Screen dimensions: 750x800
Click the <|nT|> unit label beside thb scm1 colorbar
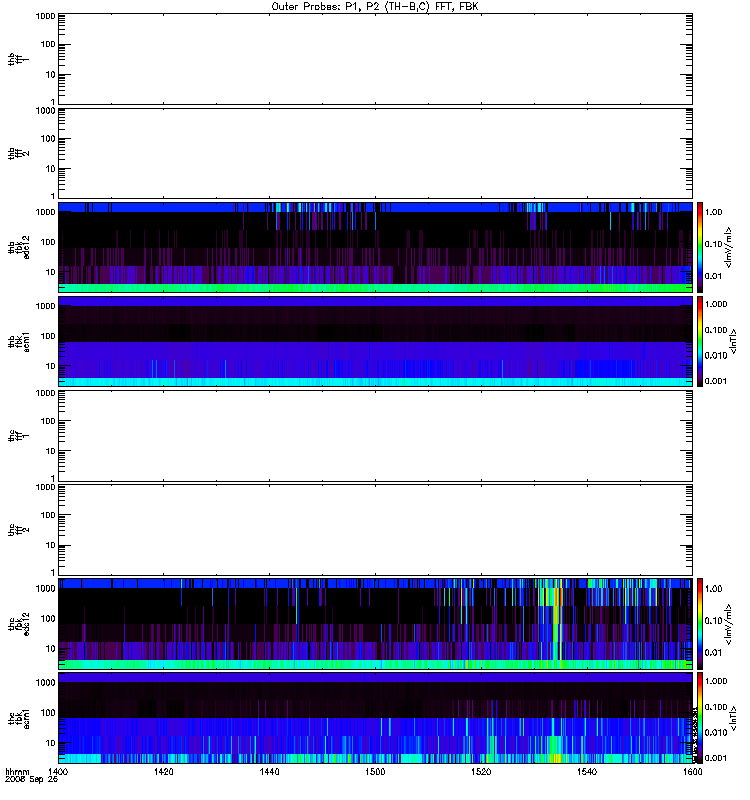tap(734, 342)
